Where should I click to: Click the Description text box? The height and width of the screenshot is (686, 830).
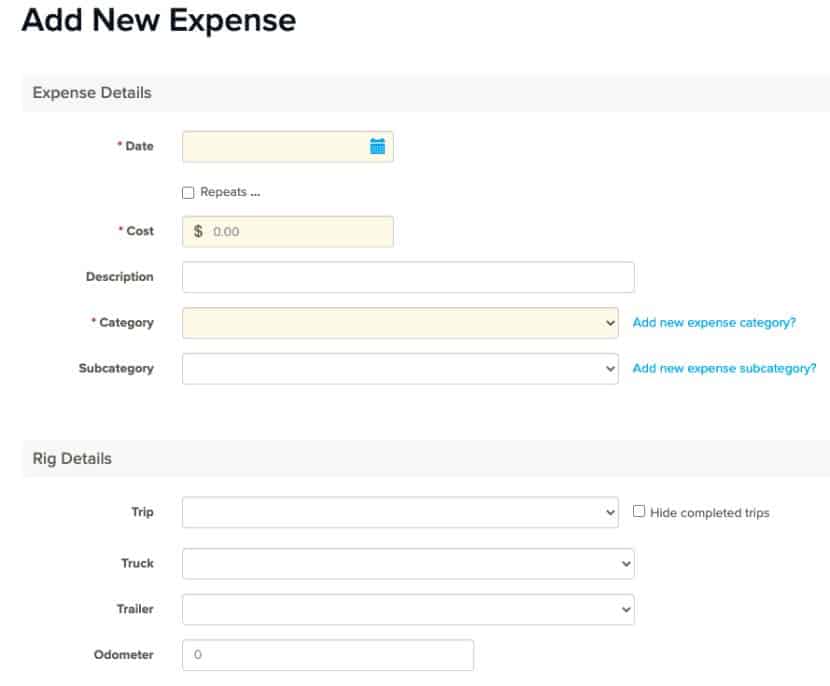point(407,276)
